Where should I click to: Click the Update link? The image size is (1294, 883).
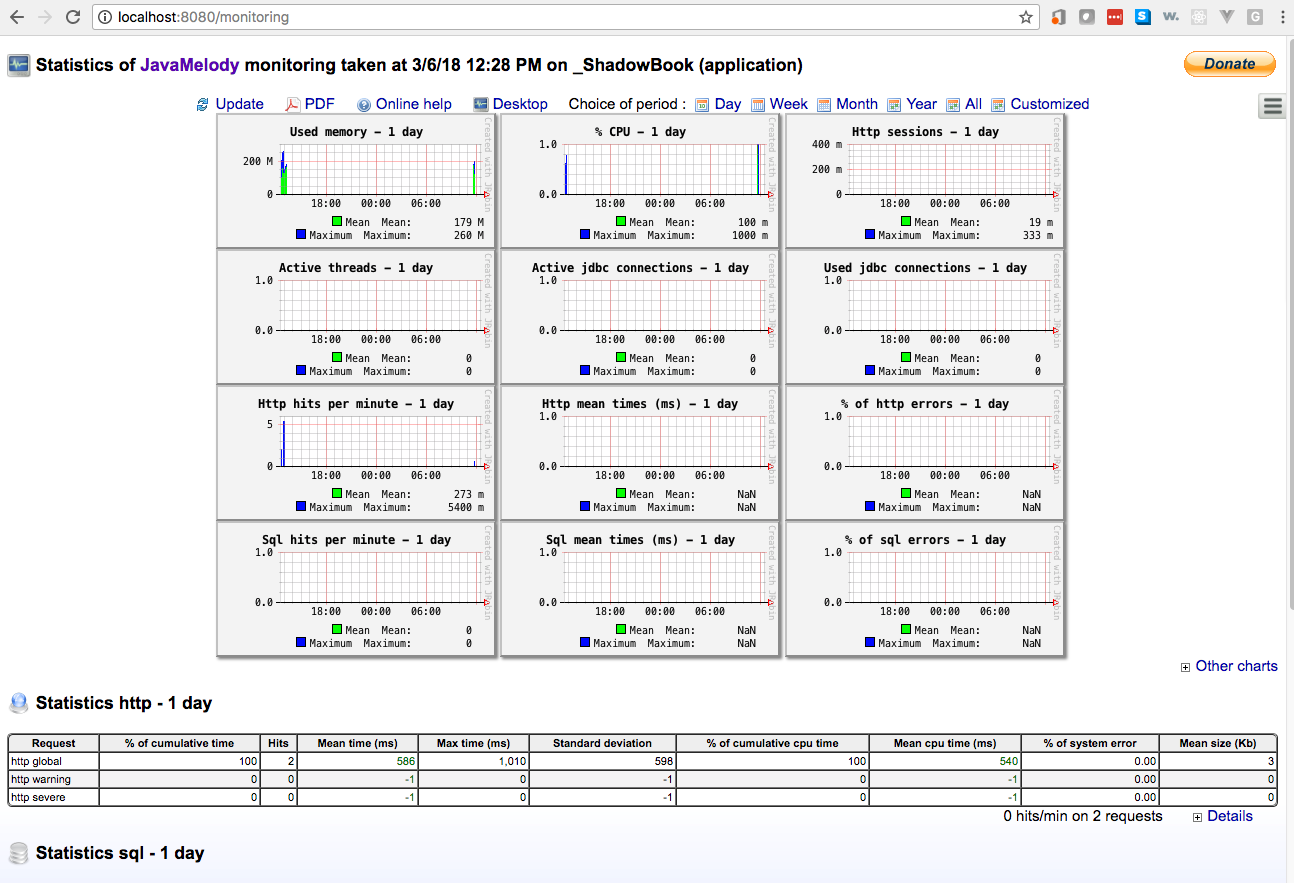[x=240, y=104]
